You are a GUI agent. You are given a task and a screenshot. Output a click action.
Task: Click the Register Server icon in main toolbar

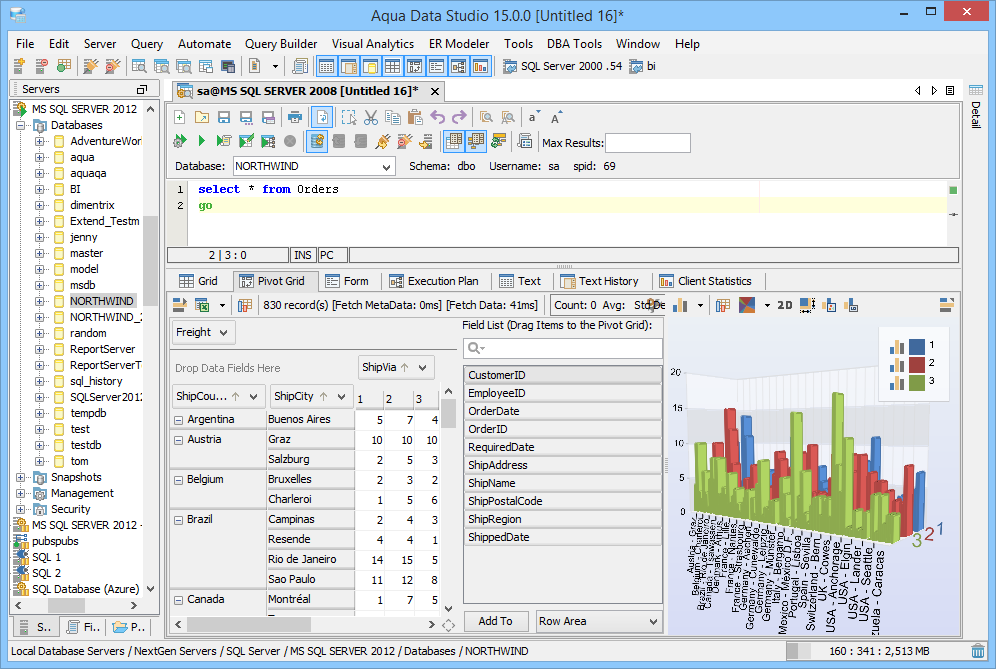pyautogui.click(x=19, y=66)
